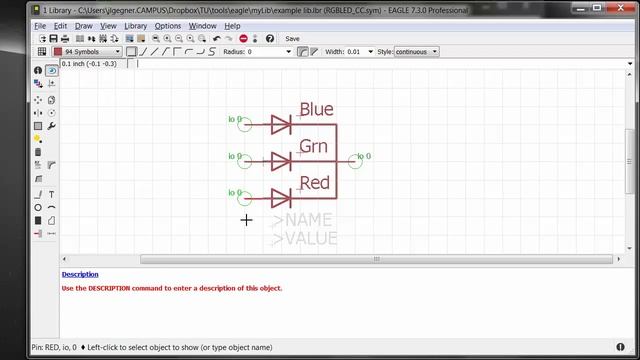Image resolution: width=640 pixels, height=360 pixels.
Task: Select the Delete trash can tool
Action: click(38, 152)
